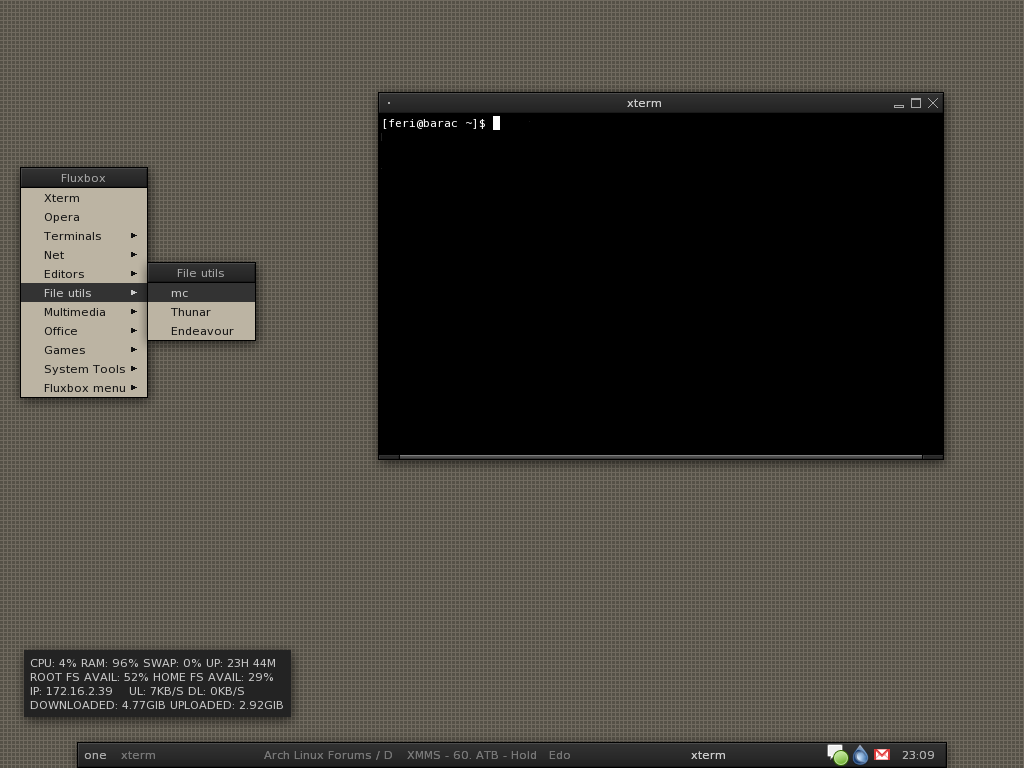Click the 23:09 clock
The height and width of the screenshot is (768, 1024).
(918, 755)
